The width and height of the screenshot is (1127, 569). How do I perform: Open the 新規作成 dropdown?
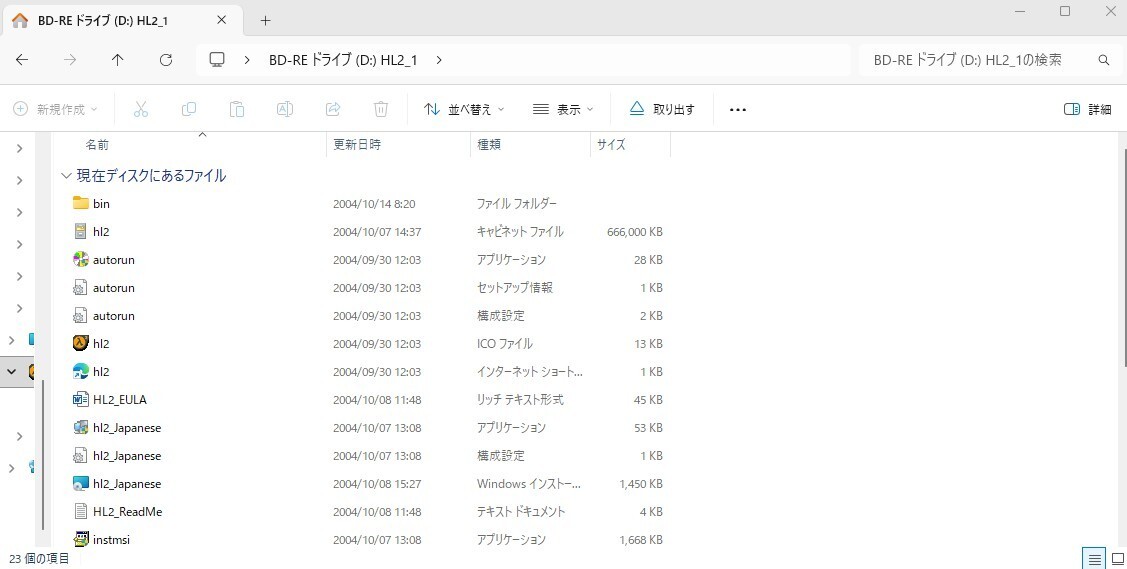(x=55, y=109)
